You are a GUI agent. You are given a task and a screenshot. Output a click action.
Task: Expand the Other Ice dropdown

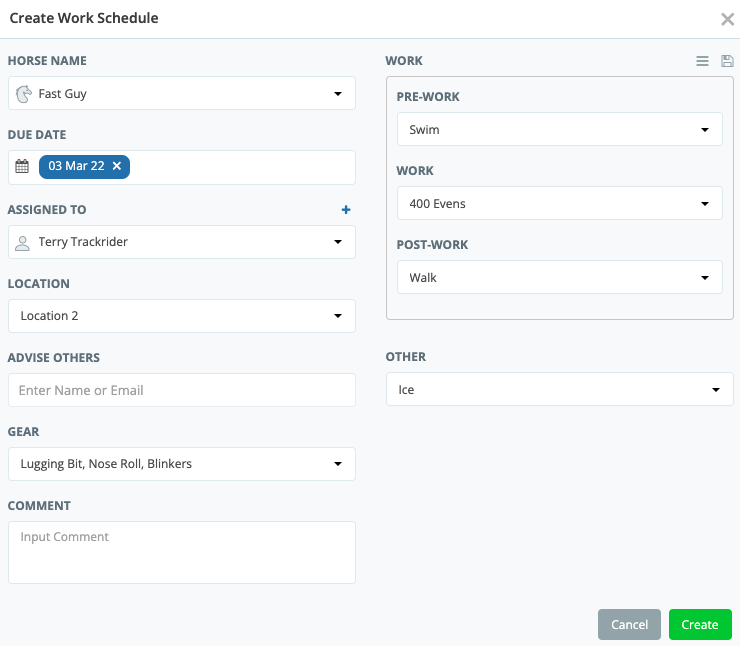coord(715,390)
